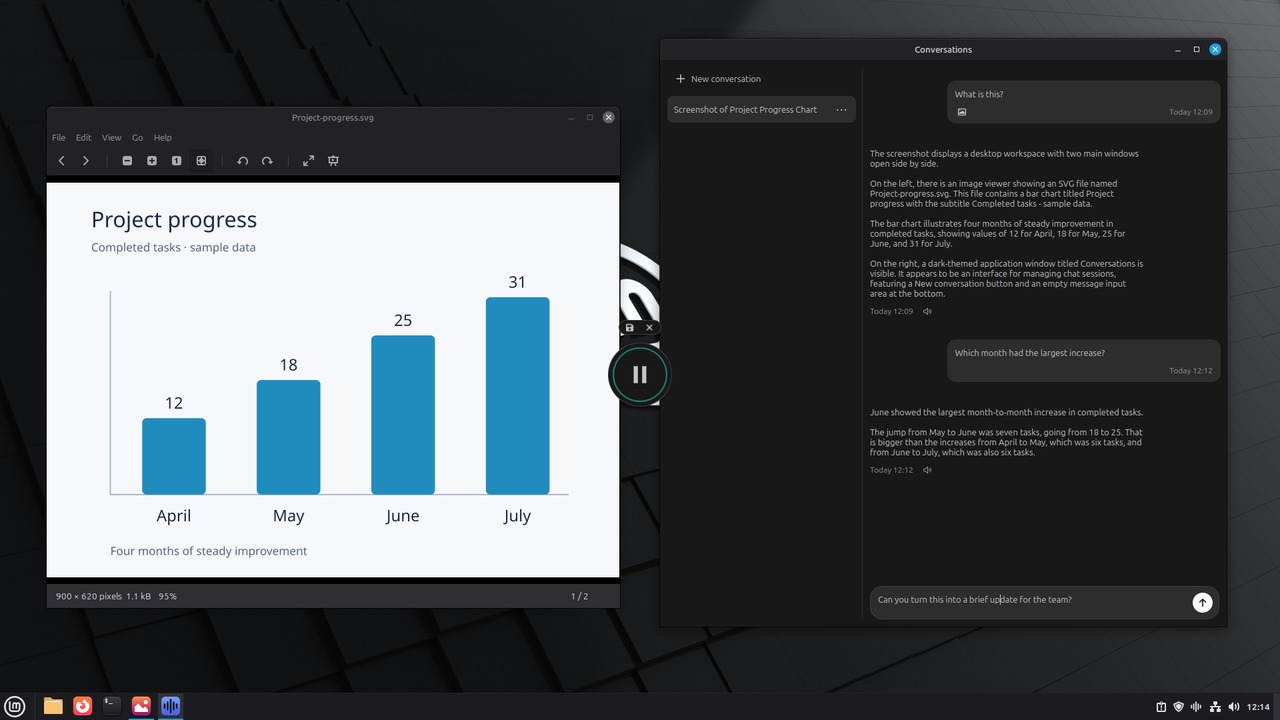
Task: Read aloud the 12:12 June increase reply
Action: pos(927,470)
